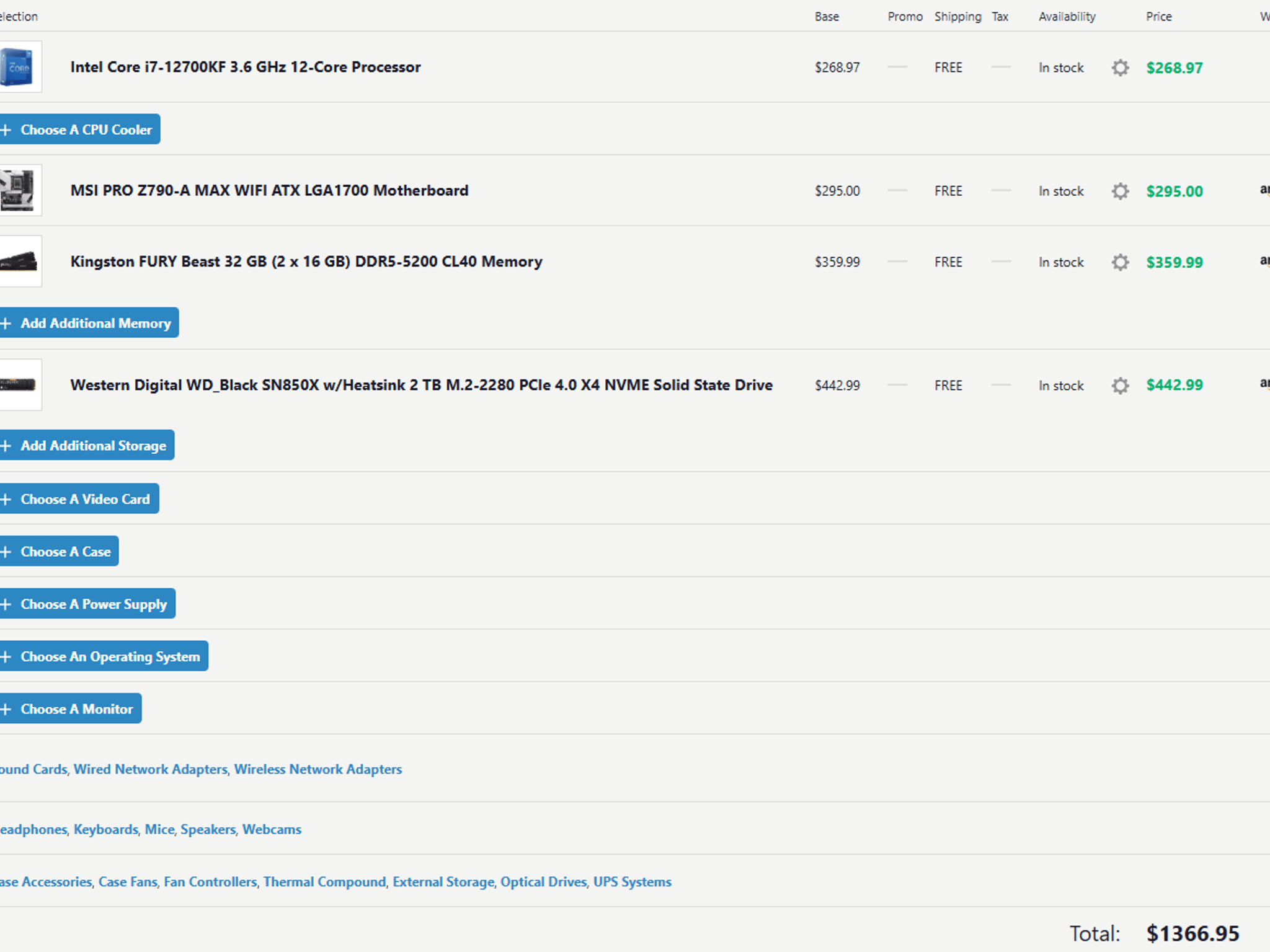
Task: Open Mice category link
Action: pyautogui.click(x=160, y=829)
